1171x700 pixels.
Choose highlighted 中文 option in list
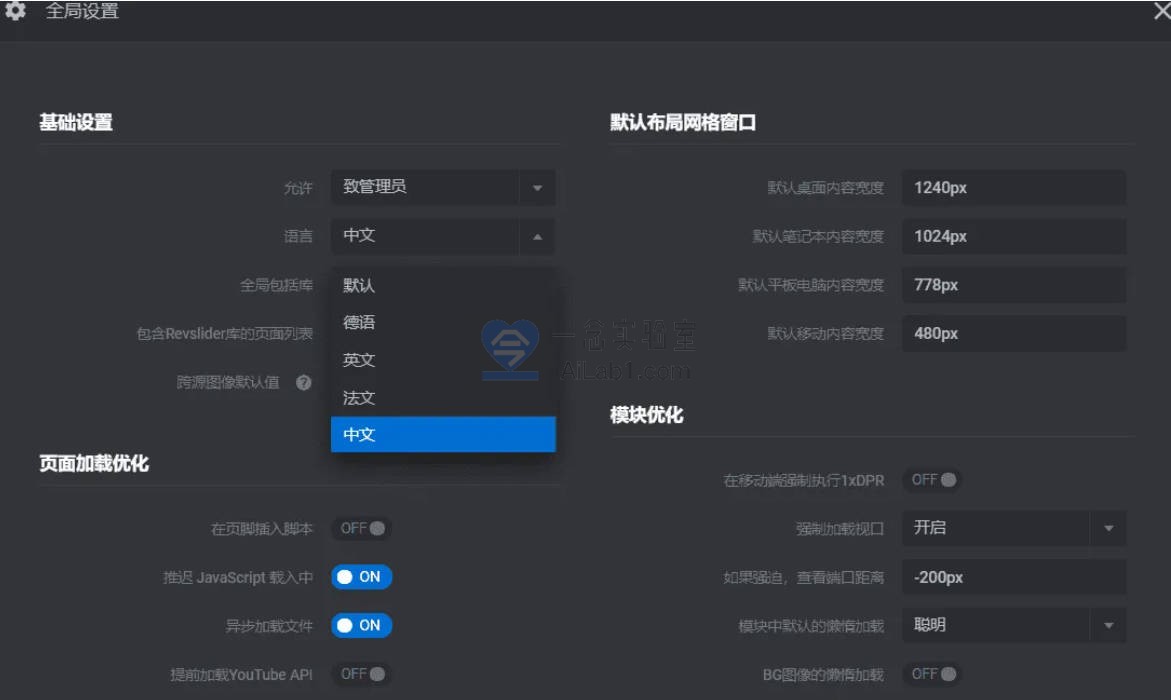443,434
